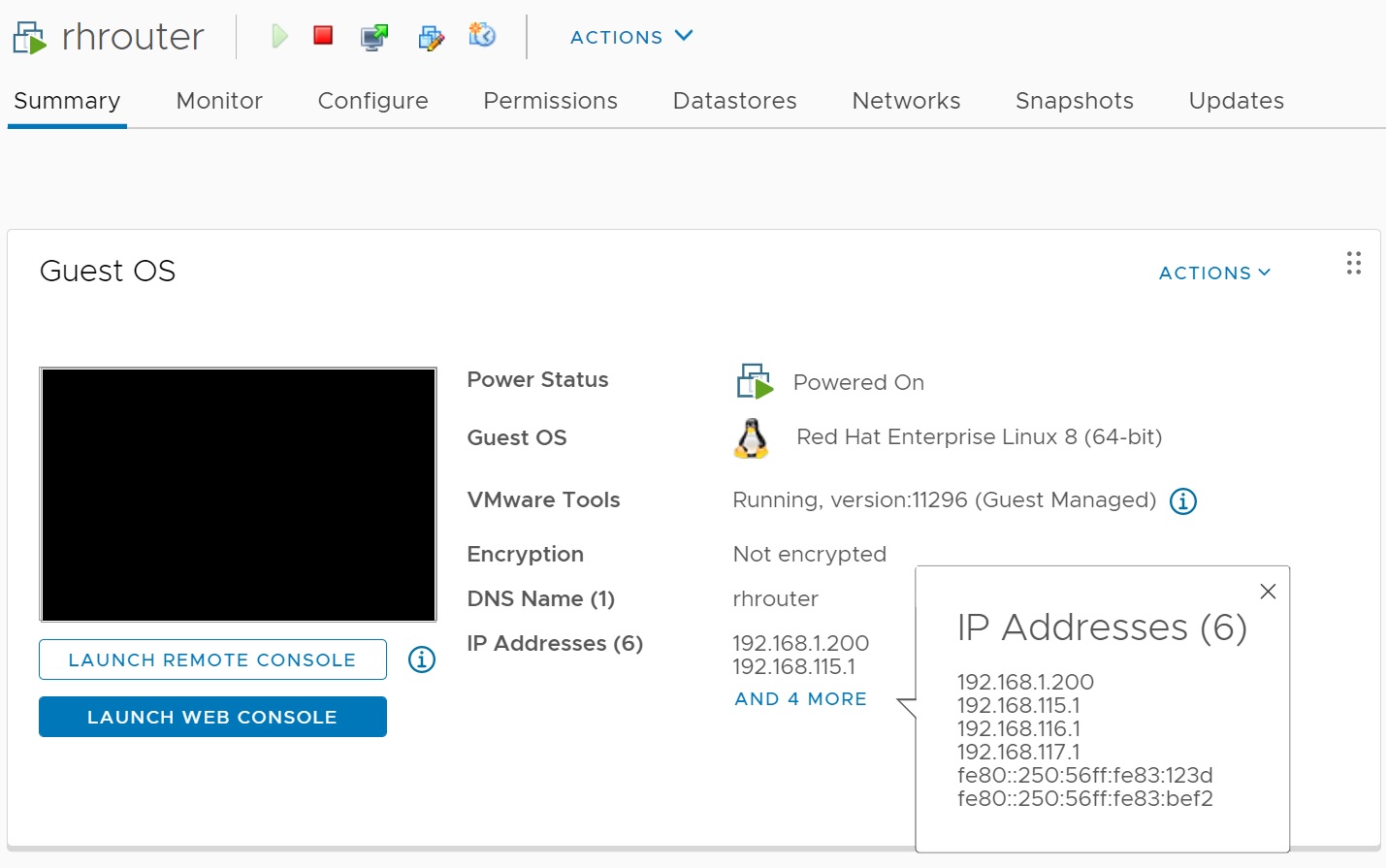Open the Launch Console monitor icon
Image resolution: width=1387 pixels, height=868 pixels.
374,37
